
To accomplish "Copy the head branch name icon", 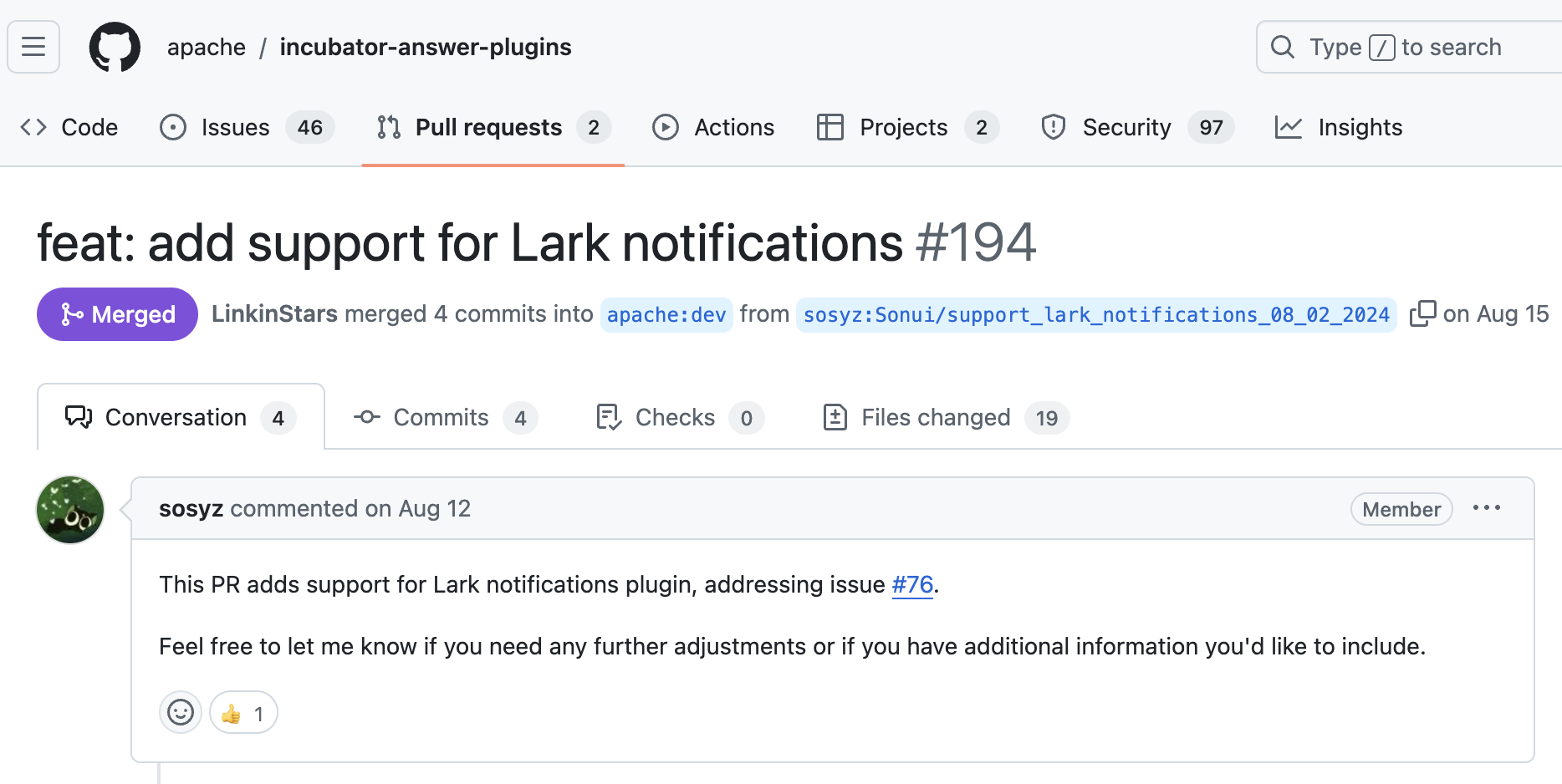I will point(1422,314).
